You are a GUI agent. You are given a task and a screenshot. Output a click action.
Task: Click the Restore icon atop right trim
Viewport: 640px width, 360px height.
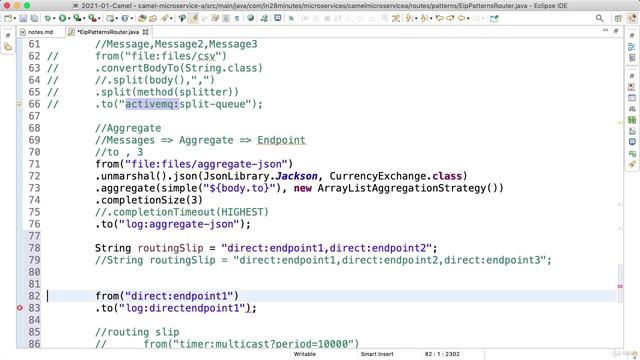(x=632, y=36)
